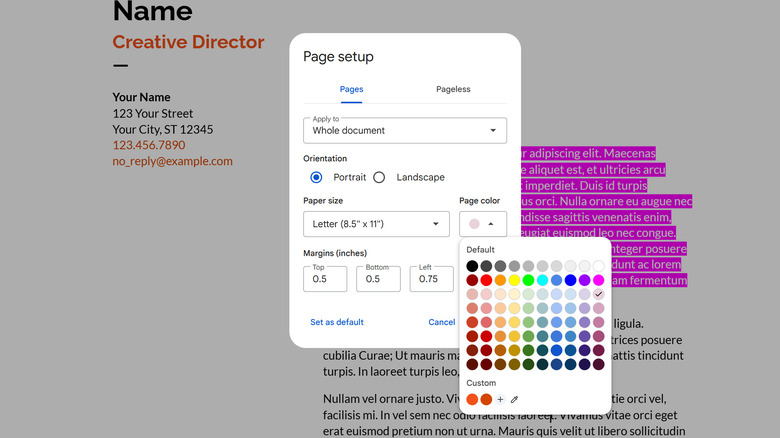This screenshot has height=438, width=780.
Task: Choose the magenta color swatch
Action: (598, 280)
